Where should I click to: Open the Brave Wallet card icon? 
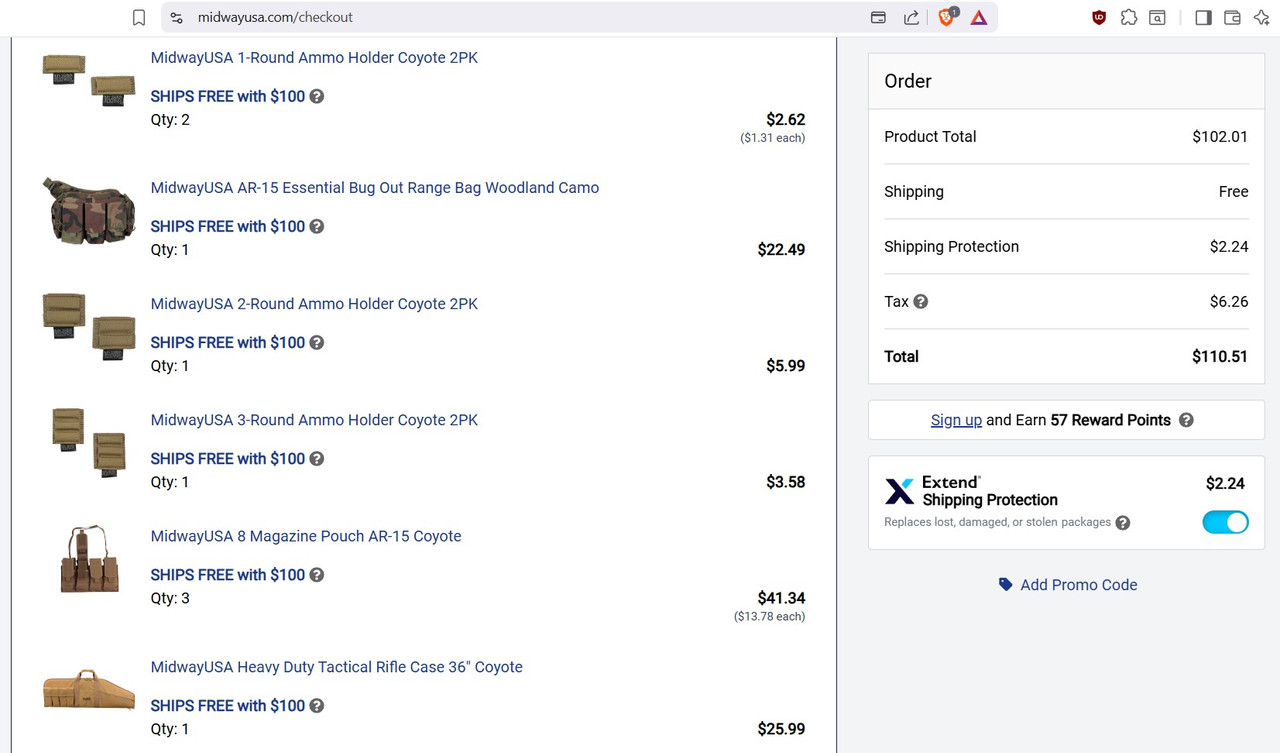coord(1232,17)
